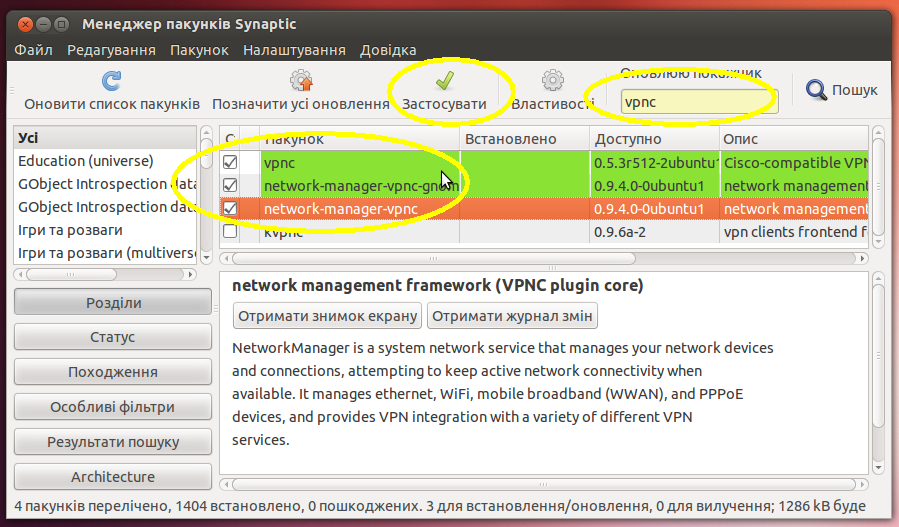Open the Properties gear icon
Screen dimensions: 899x527
click(x=553, y=81)
